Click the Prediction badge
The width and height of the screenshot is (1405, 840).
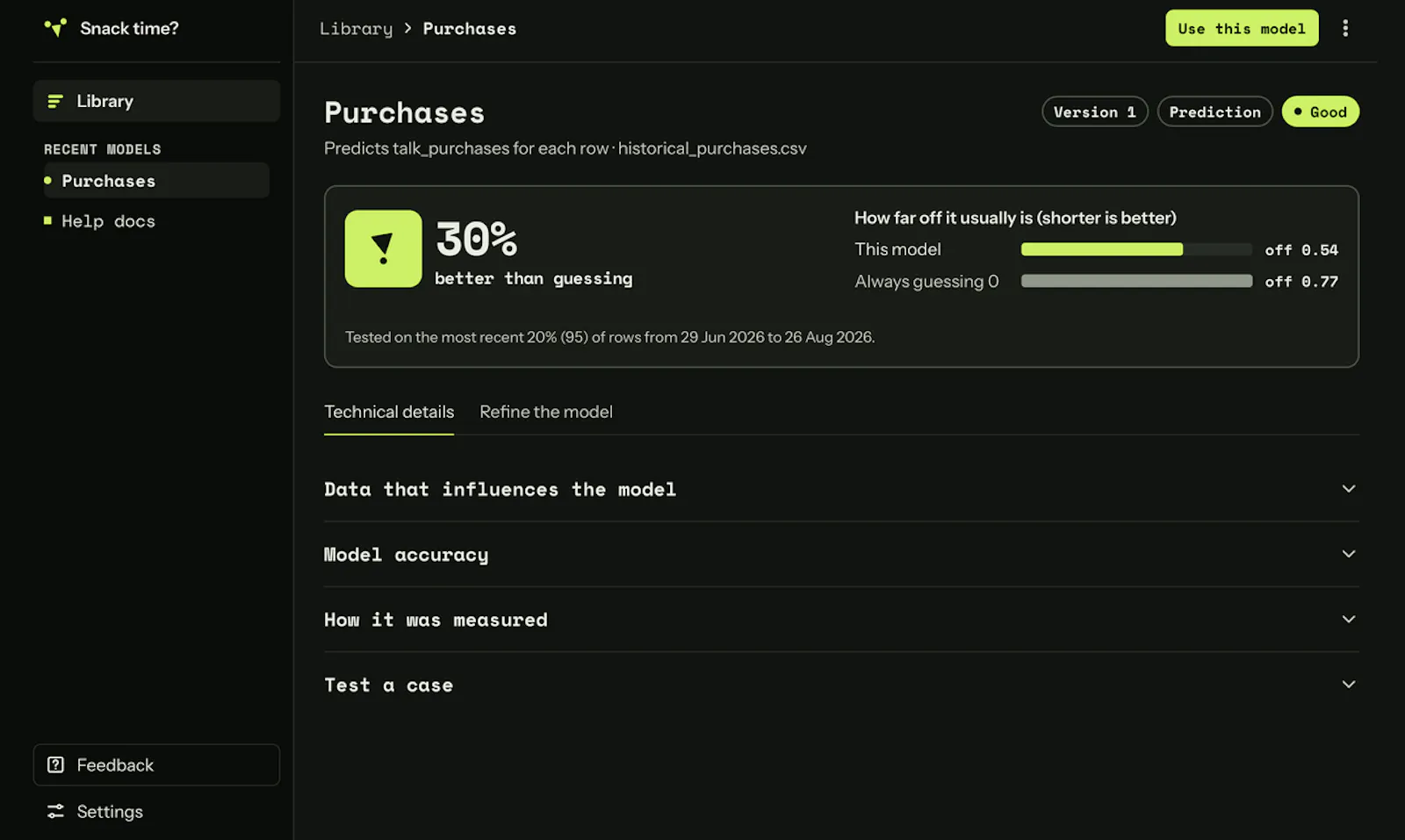(1214, 111)
